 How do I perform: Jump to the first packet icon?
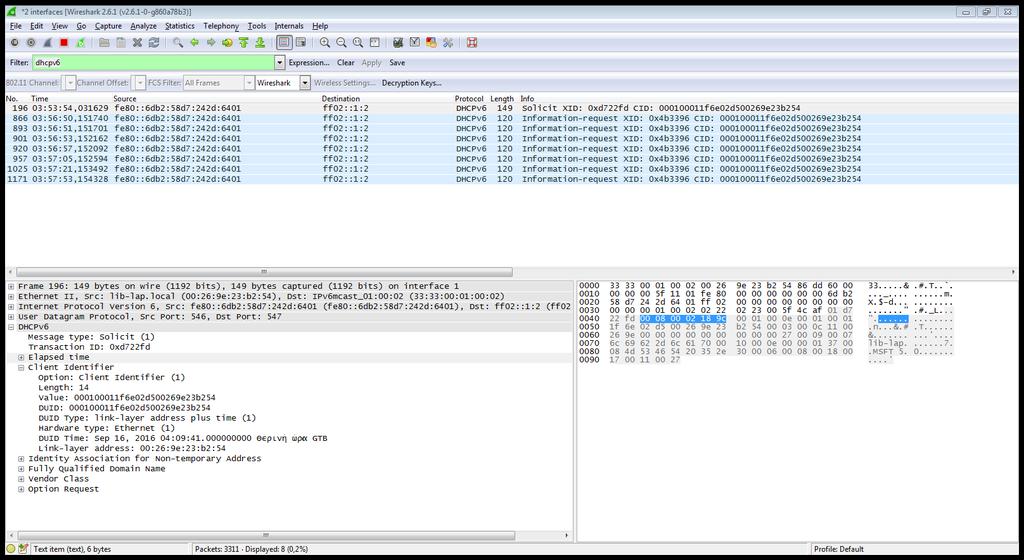click(244, 42)
